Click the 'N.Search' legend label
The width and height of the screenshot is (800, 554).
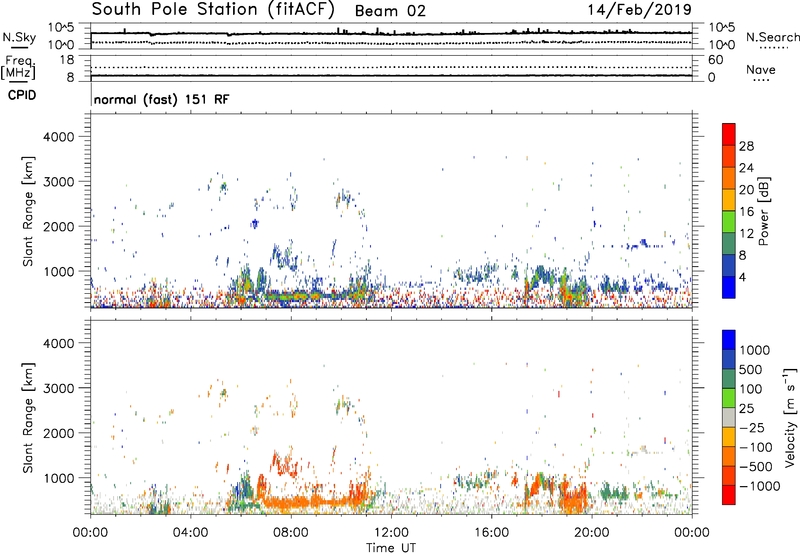(x=772, y=37)
